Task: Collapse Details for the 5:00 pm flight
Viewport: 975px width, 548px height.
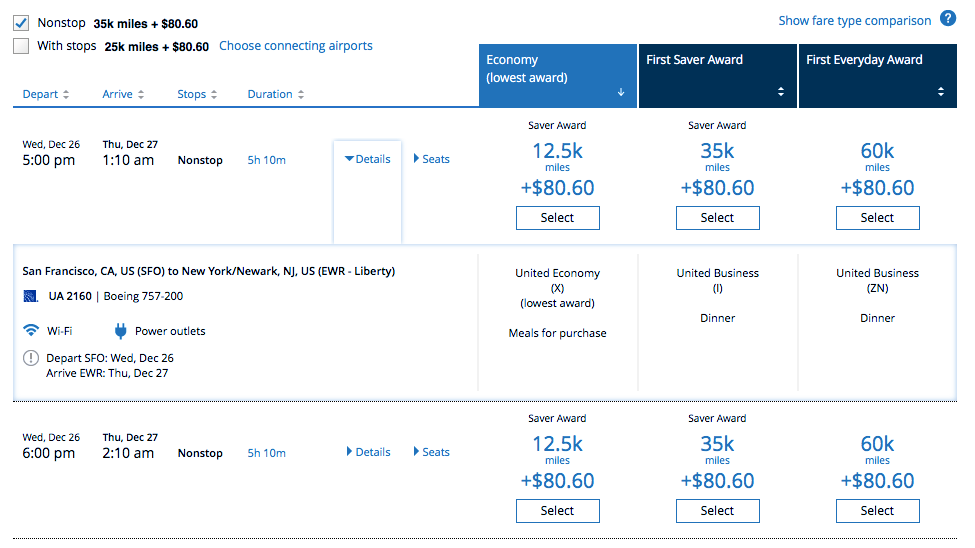Action: [x=367, y=159]
